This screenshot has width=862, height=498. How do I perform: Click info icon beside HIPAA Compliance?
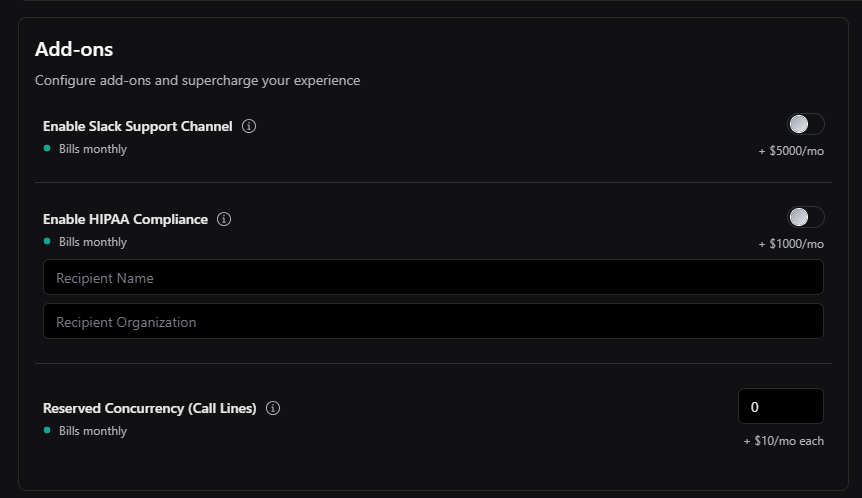click(x=224, y=220)
